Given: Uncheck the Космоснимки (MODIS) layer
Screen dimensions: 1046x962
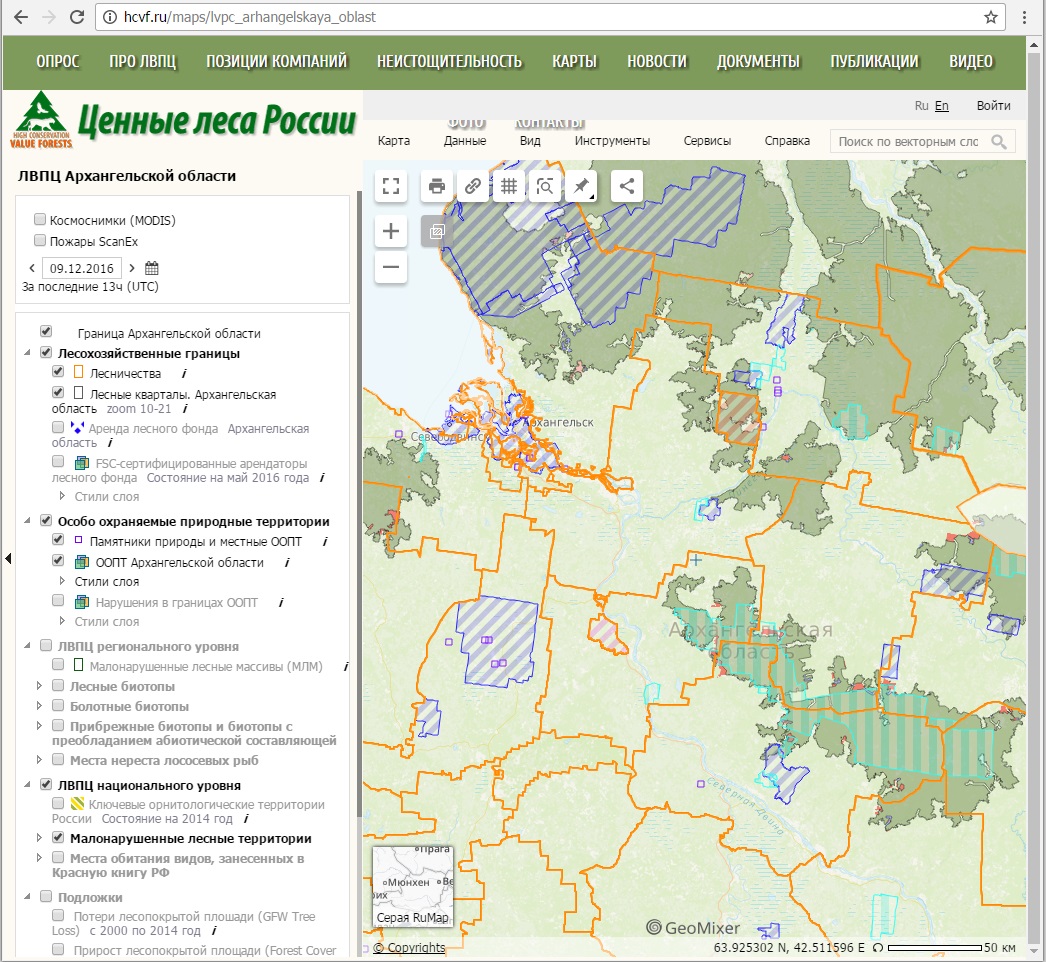Looking at the screenshot, I should coord(39,218).
